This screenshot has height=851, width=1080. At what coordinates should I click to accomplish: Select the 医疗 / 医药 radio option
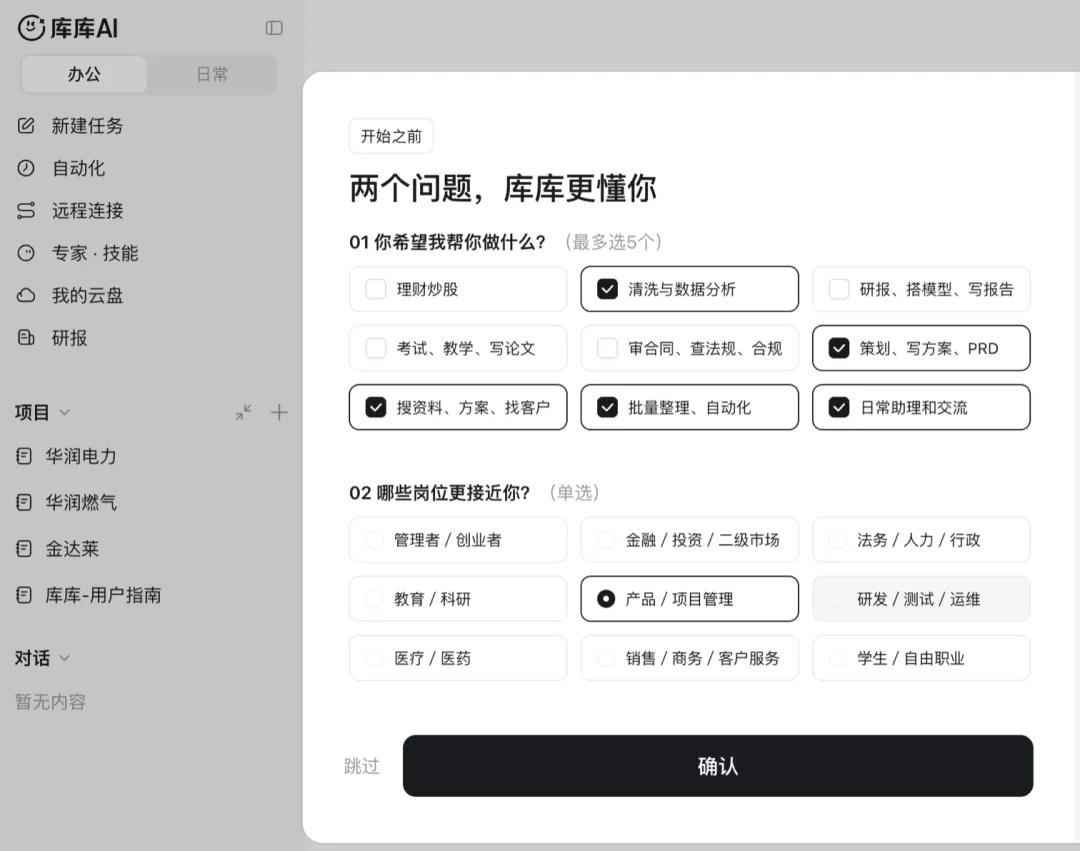(458, 658)
